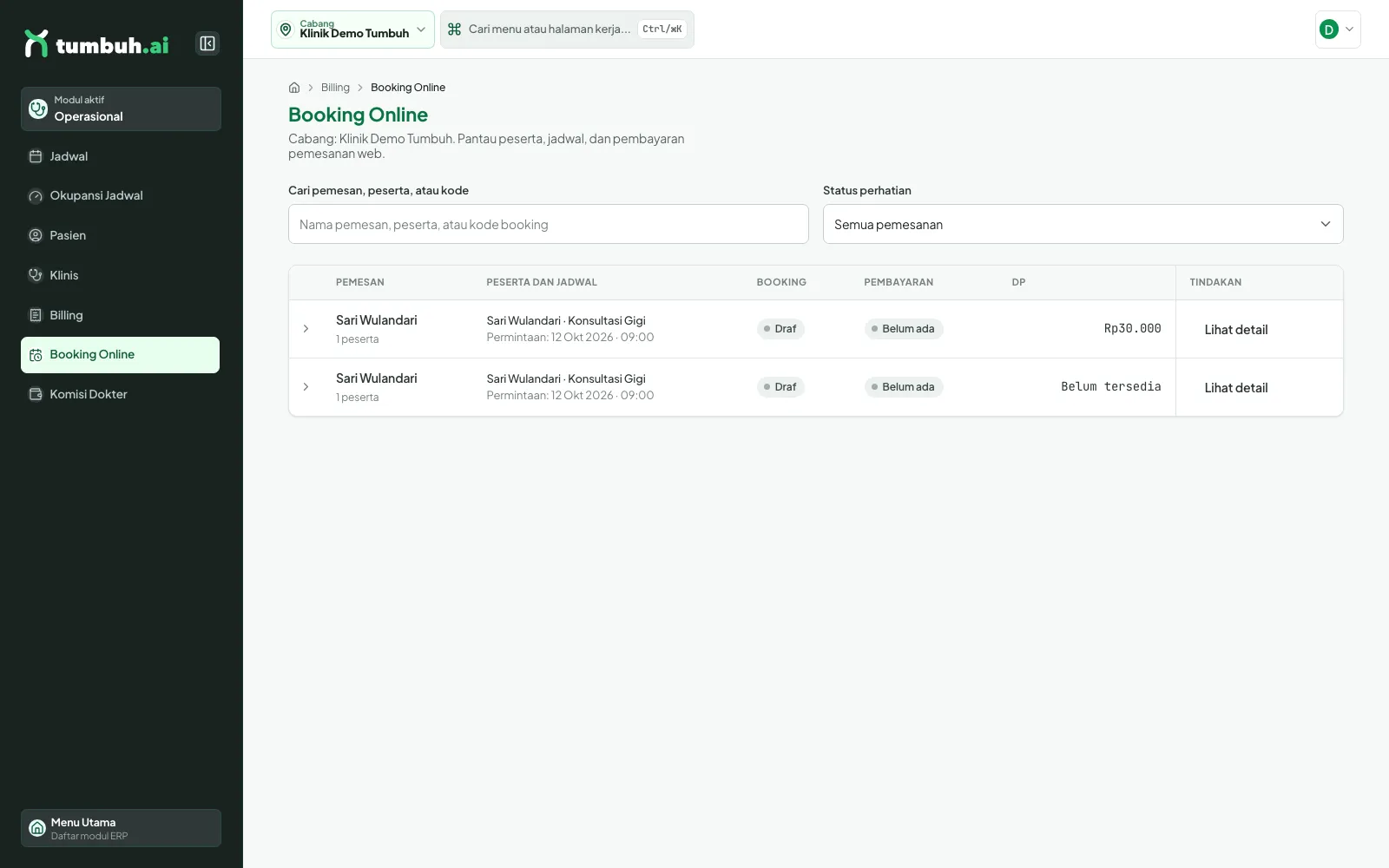The width and height of the screenshot is (1389, 868).
Task: Open the Billing sidebar menu
Action: [x=120, y=315]
